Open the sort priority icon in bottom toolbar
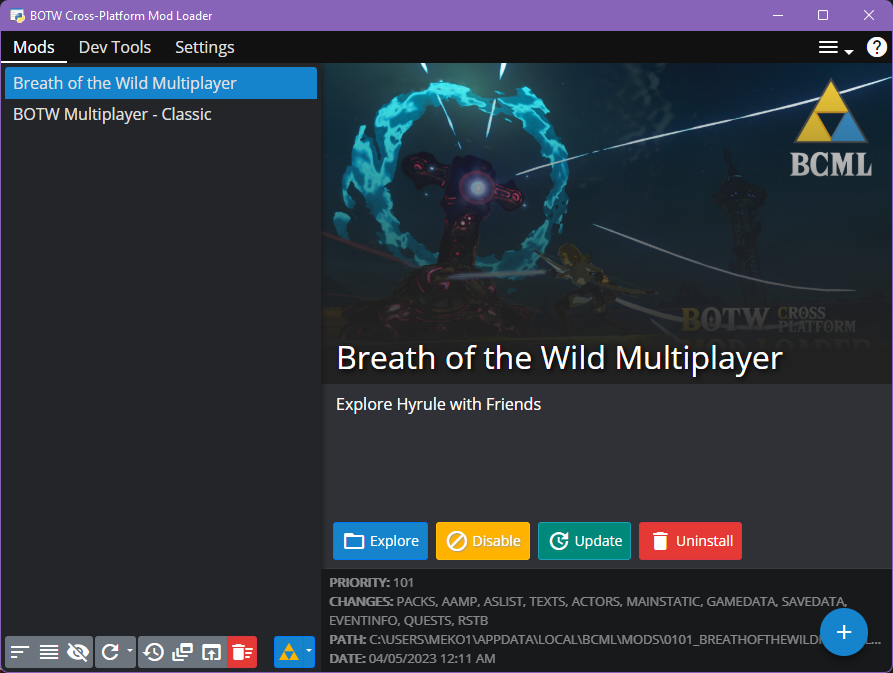Screen dimensions: 893x673 [x=20, y=652]
